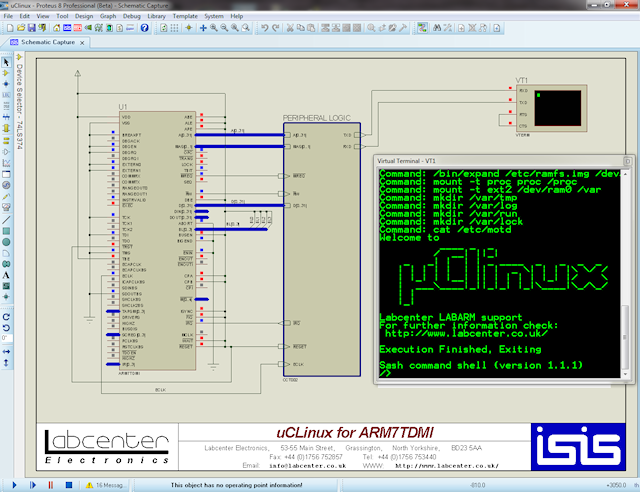Click the blue Center at Cursor cross icon

coord(203,28)
